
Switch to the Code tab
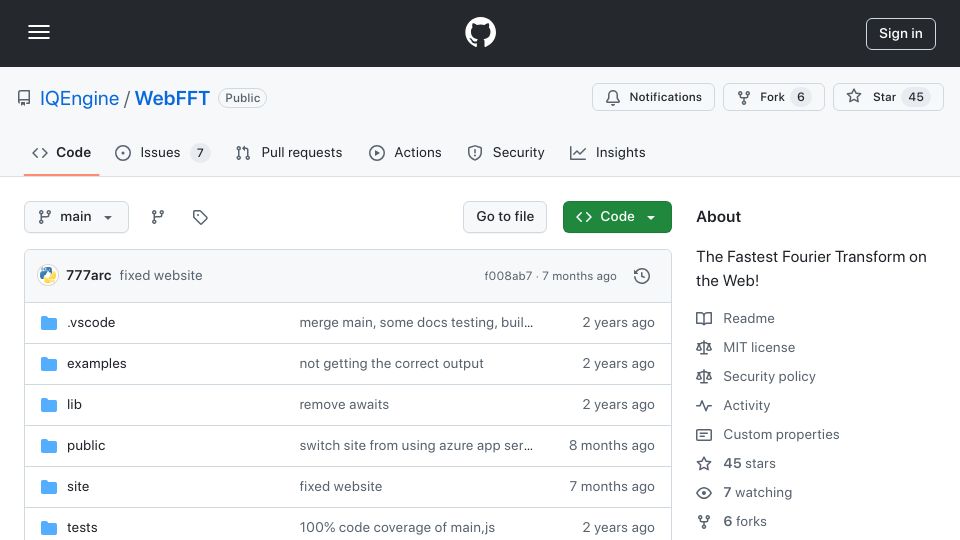click(61, 152)
